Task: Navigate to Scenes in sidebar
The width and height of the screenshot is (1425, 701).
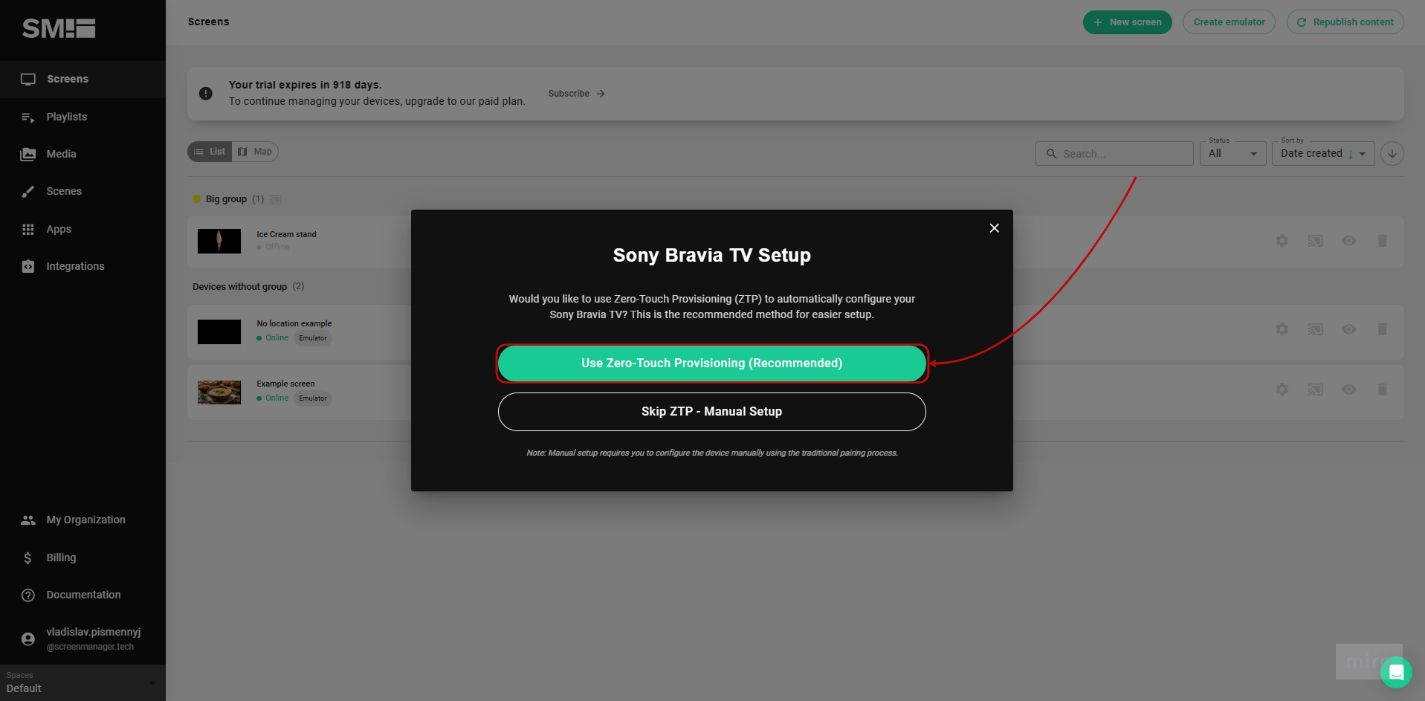Action: 82,191
